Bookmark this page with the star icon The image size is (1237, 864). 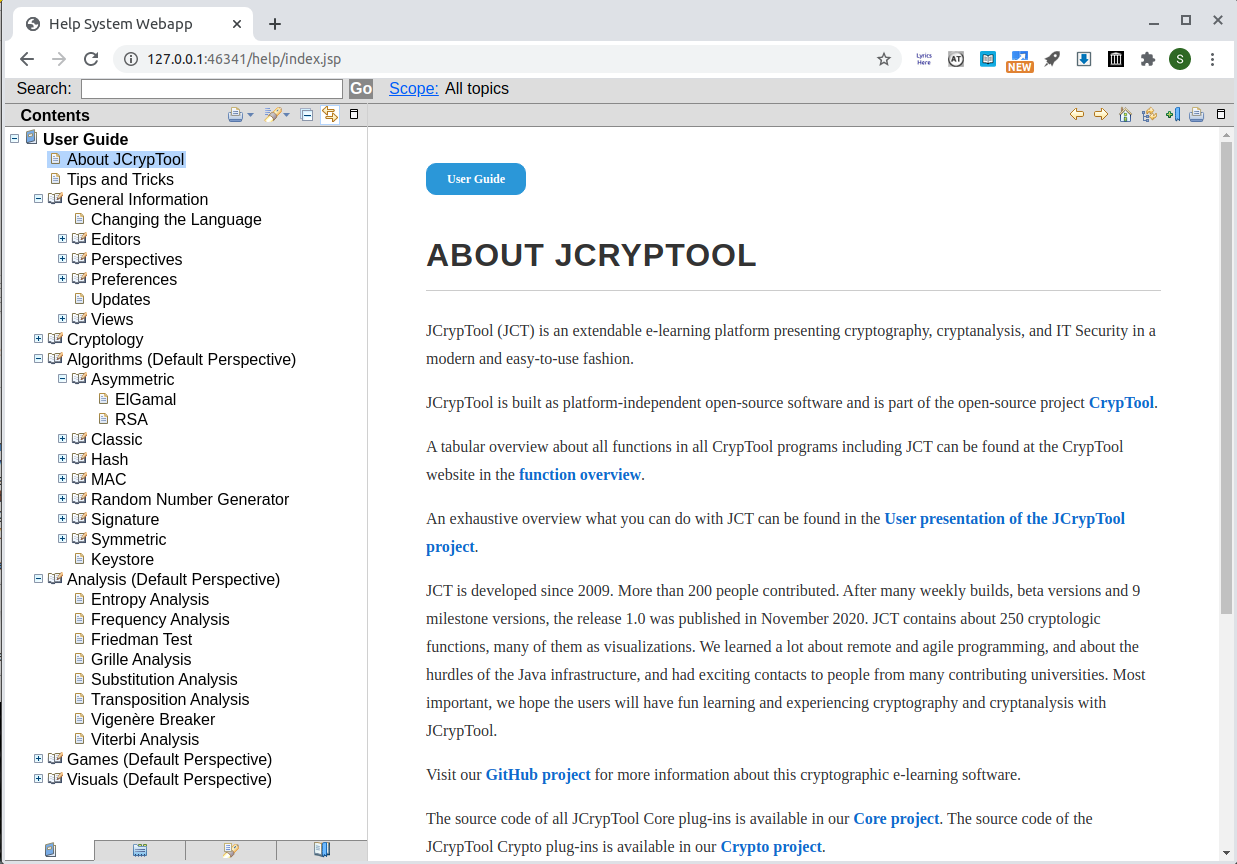click(x=884, y=59)
